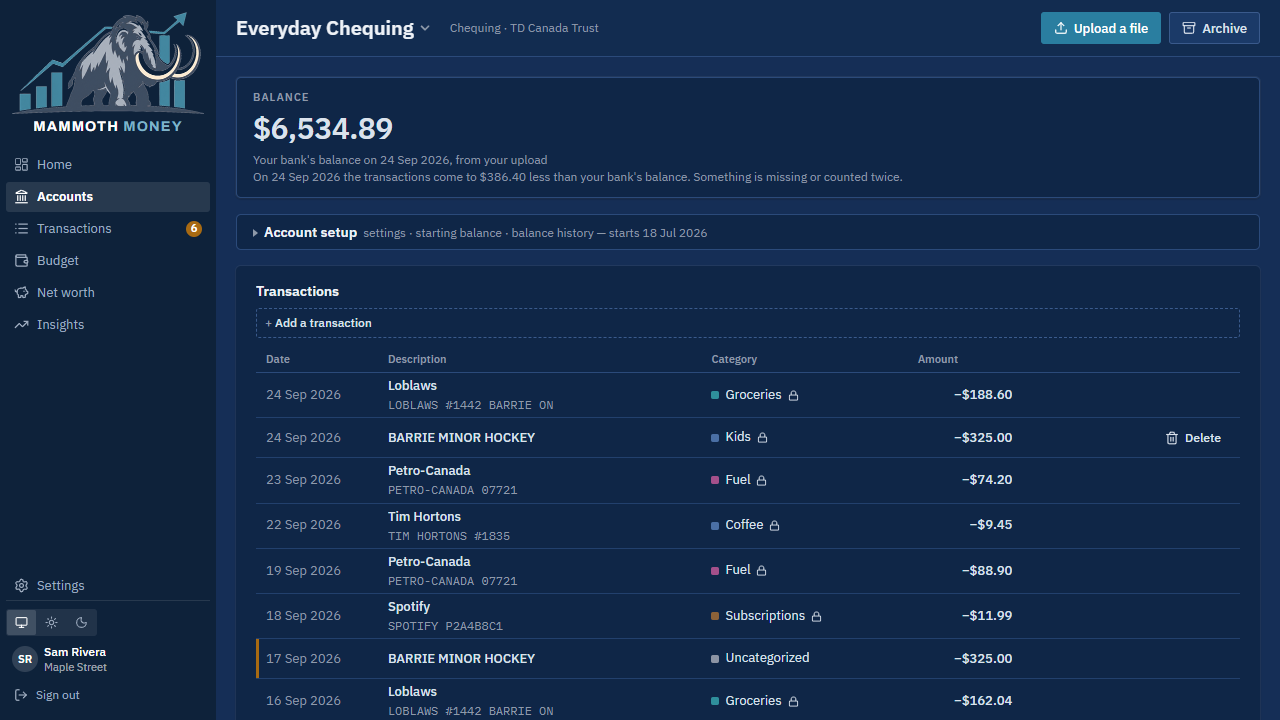Click the −$74.20 amount
This screenshot has width=1280, height=720.
coord(987,480)
